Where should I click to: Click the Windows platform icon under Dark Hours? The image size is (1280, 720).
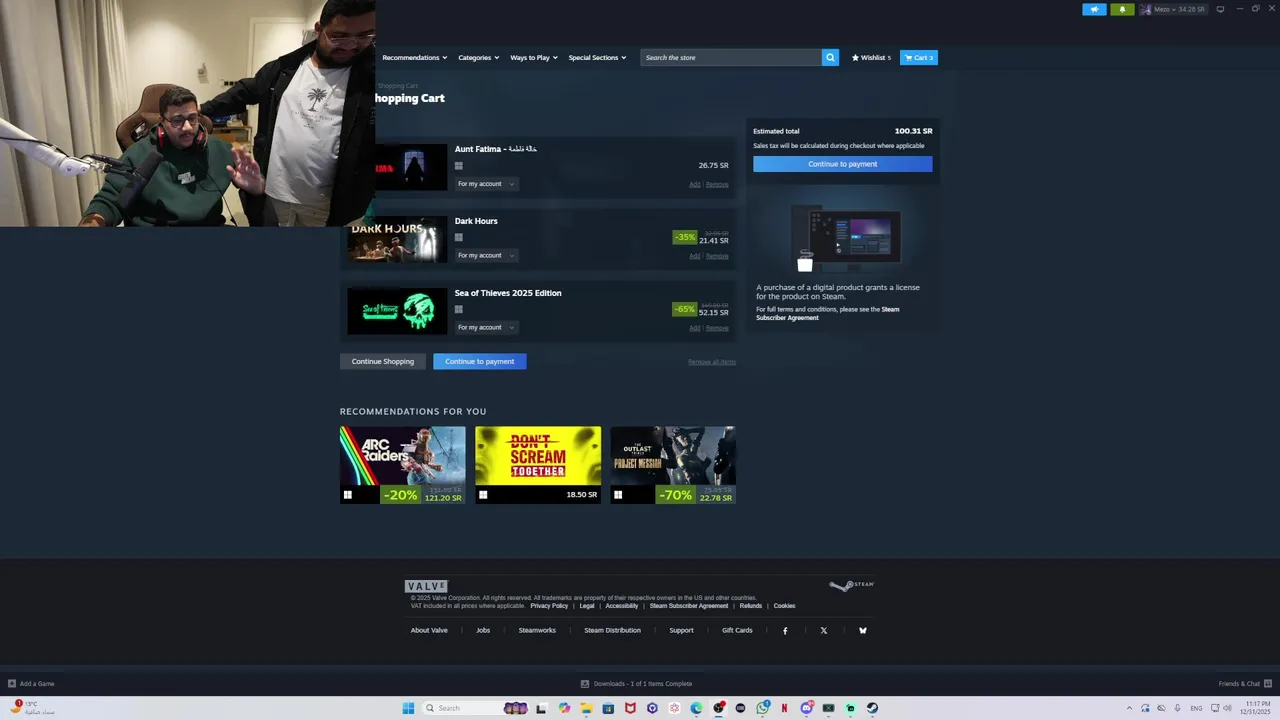pyautogui.click(x=459, y=237)
